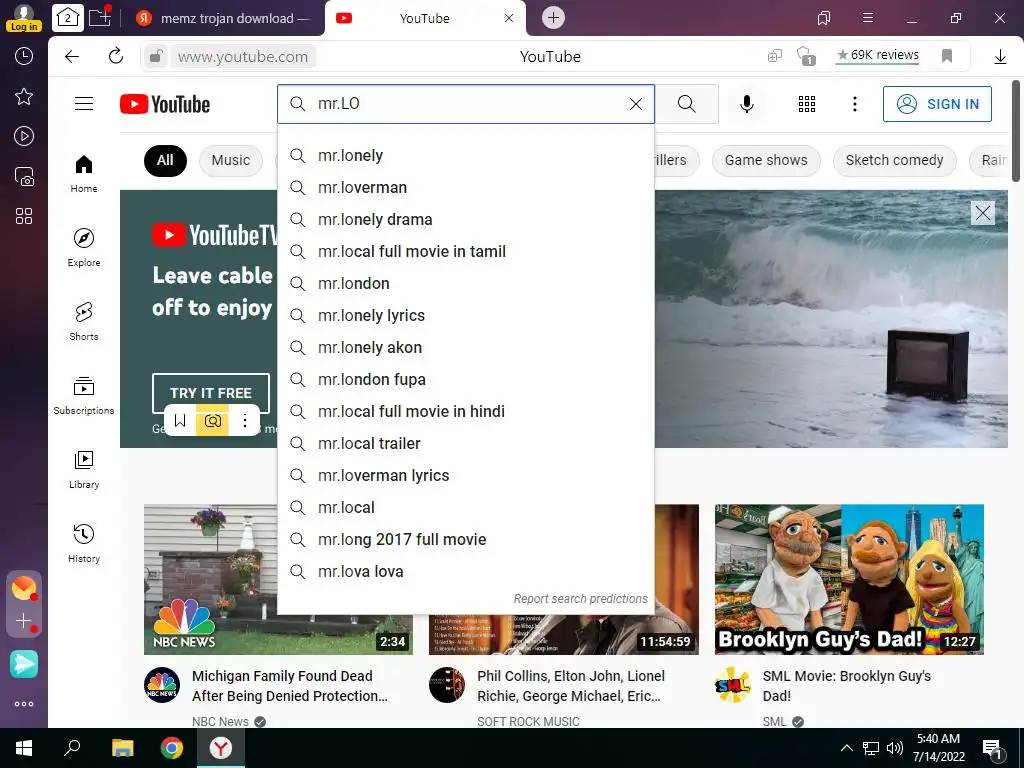Image resolution: width=1024 pixels, height=768 pixels.
Task: Open the NBC News video thumbnail
Action: (278, 579)
